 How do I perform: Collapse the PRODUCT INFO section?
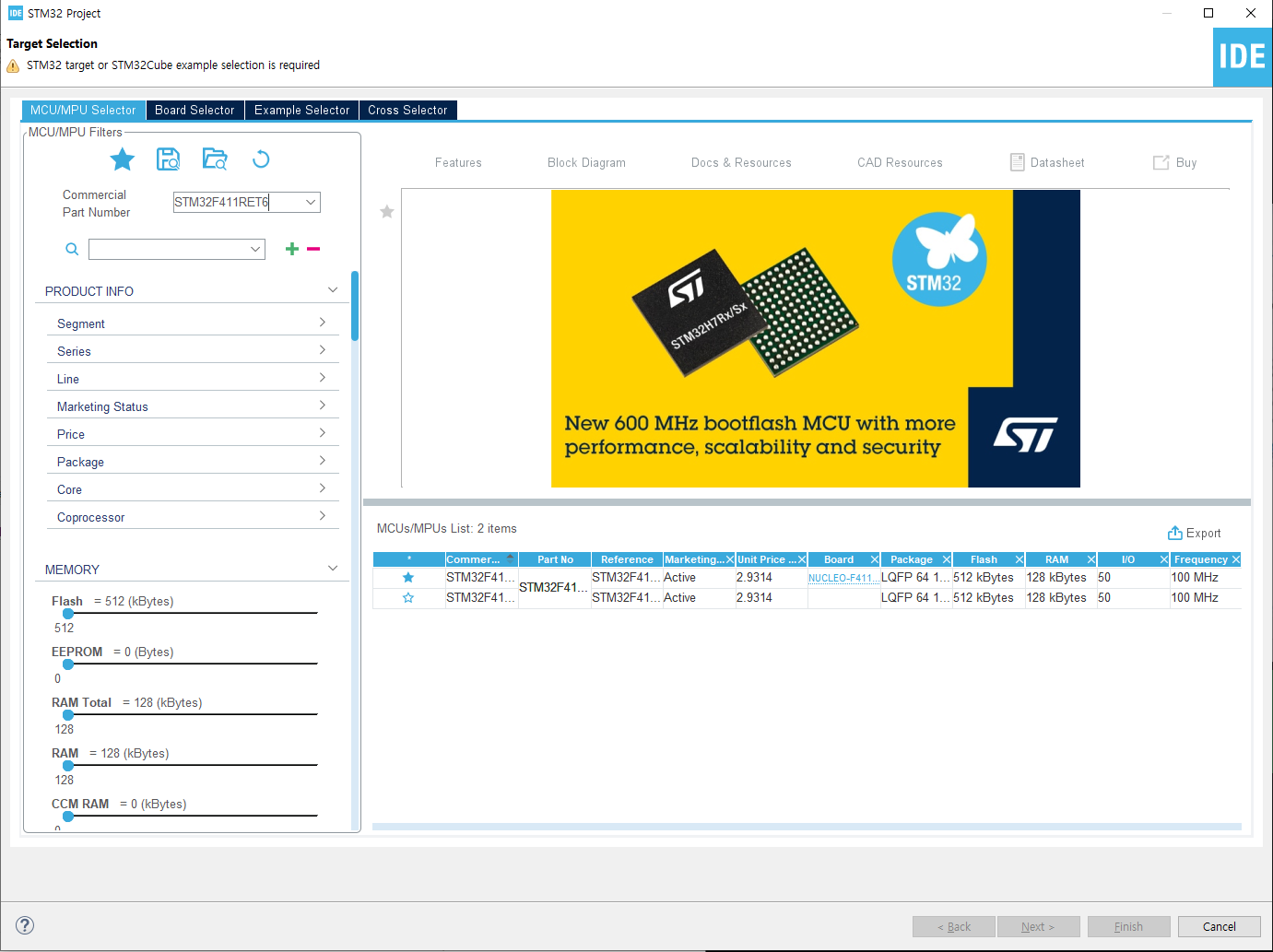click(x=333, y=290)
